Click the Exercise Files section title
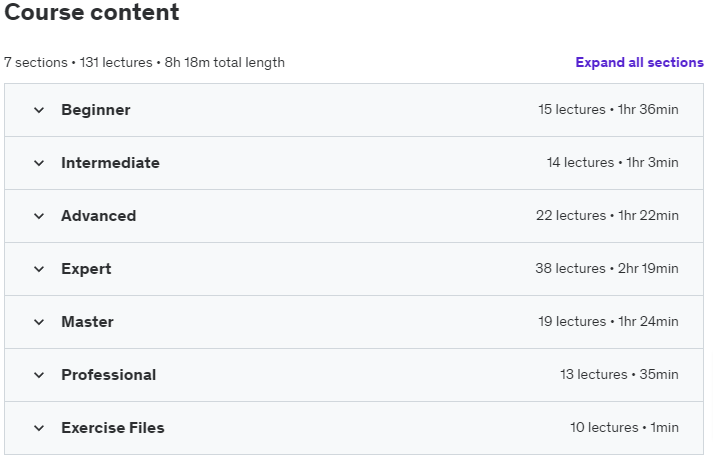 (113, 427)
